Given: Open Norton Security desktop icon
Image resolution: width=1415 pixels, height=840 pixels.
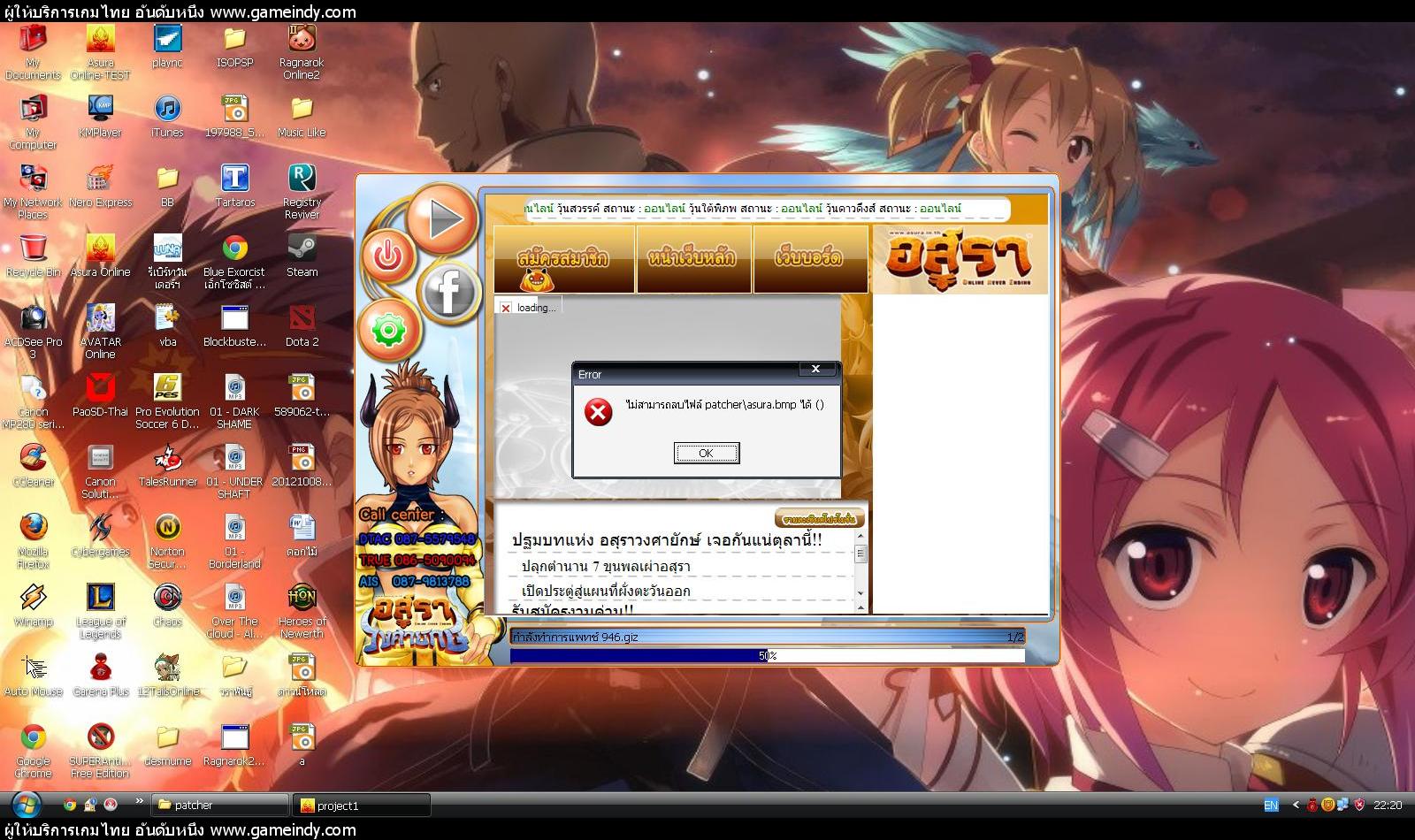Looking at the screenshot, I should [x=167, y=542].
